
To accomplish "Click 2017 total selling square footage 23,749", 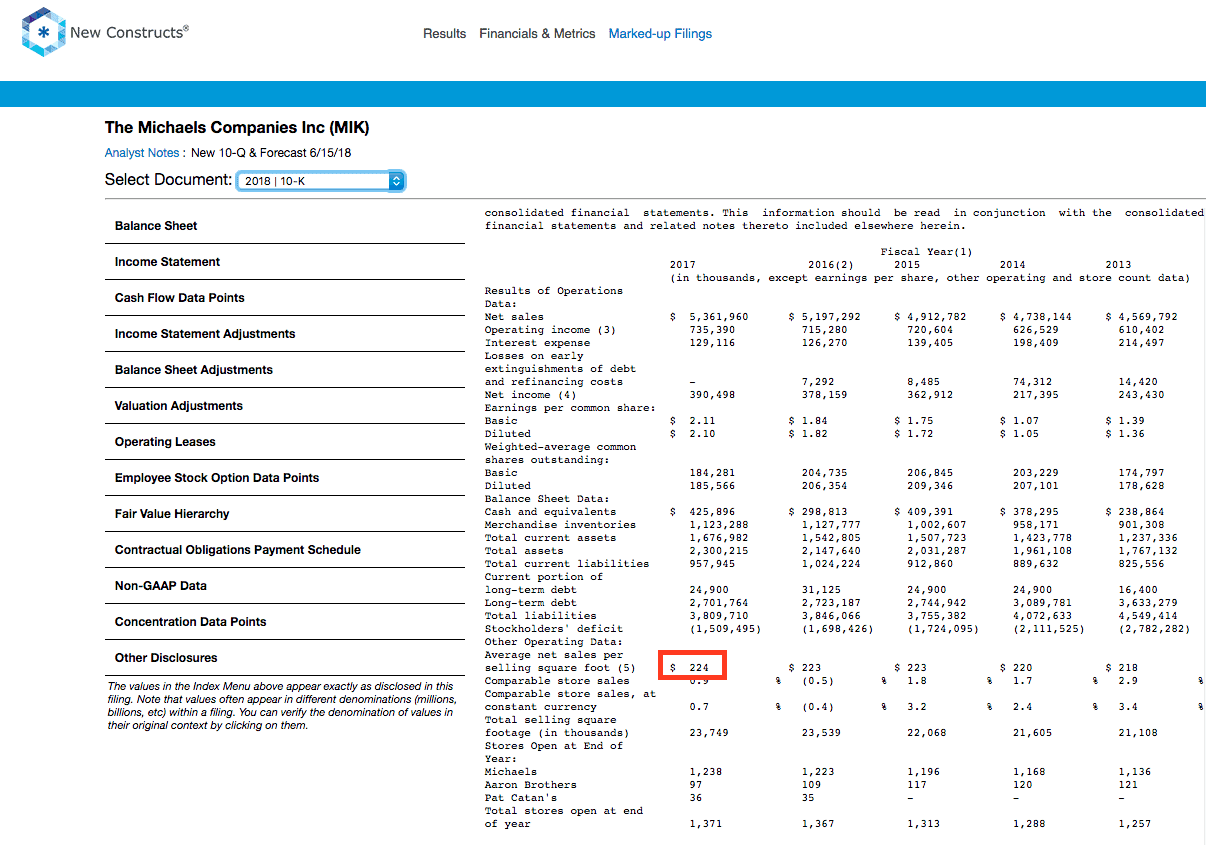I will pos(709,733).
